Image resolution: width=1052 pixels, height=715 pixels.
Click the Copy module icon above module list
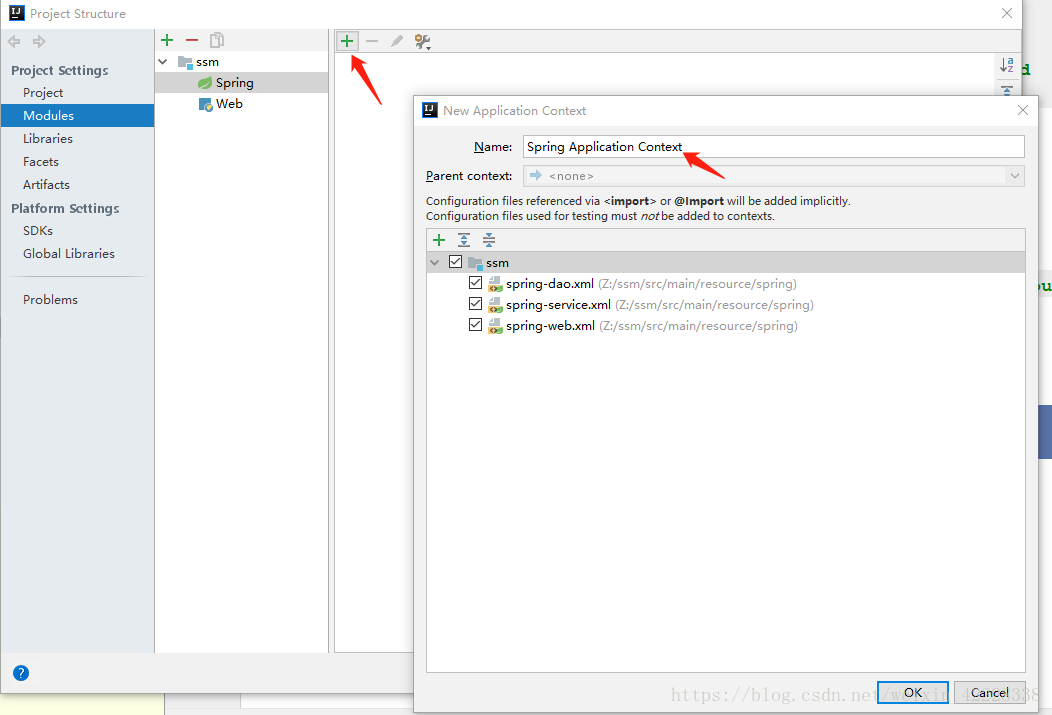(217, 40)
